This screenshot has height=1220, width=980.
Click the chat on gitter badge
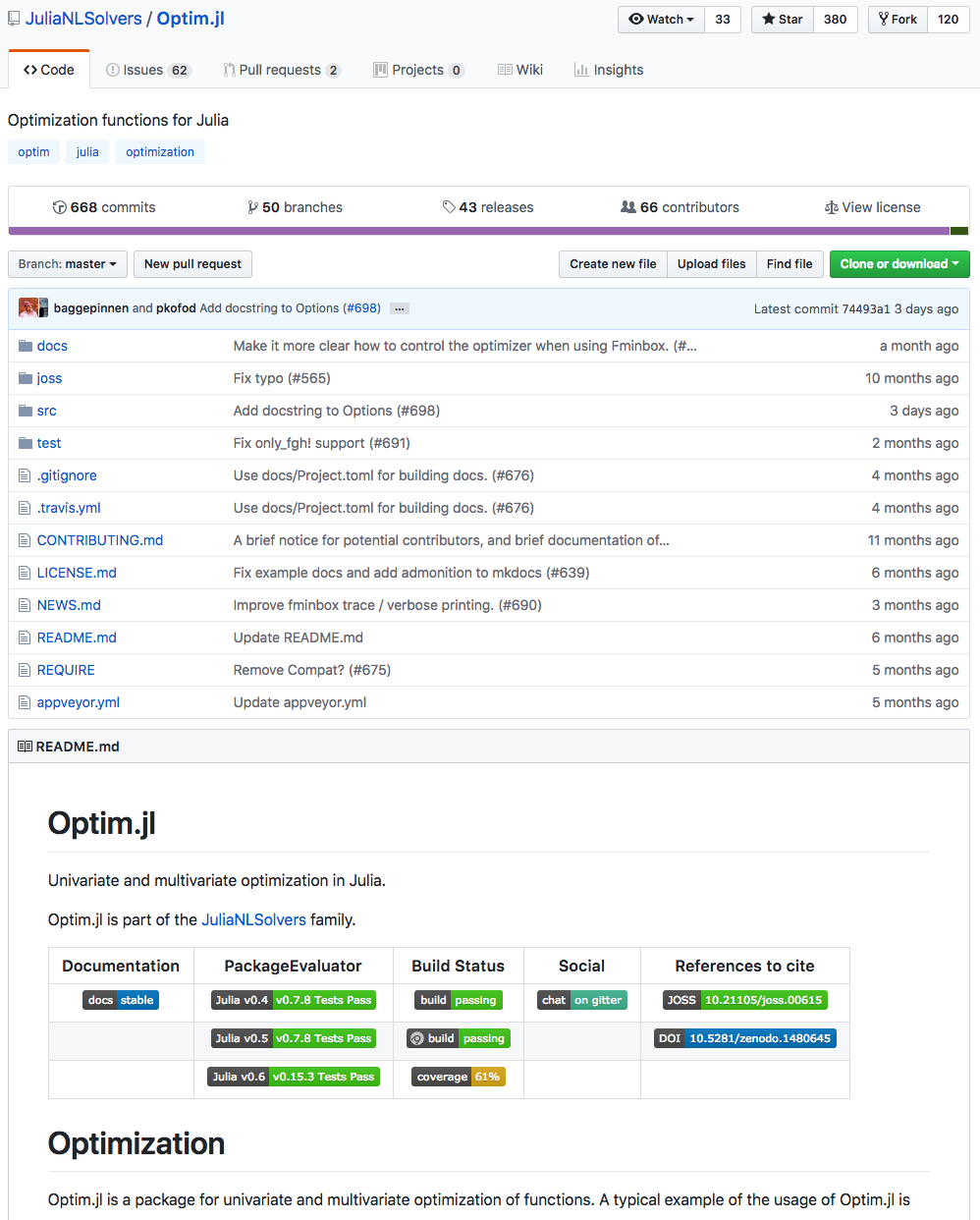point(581,1000)
